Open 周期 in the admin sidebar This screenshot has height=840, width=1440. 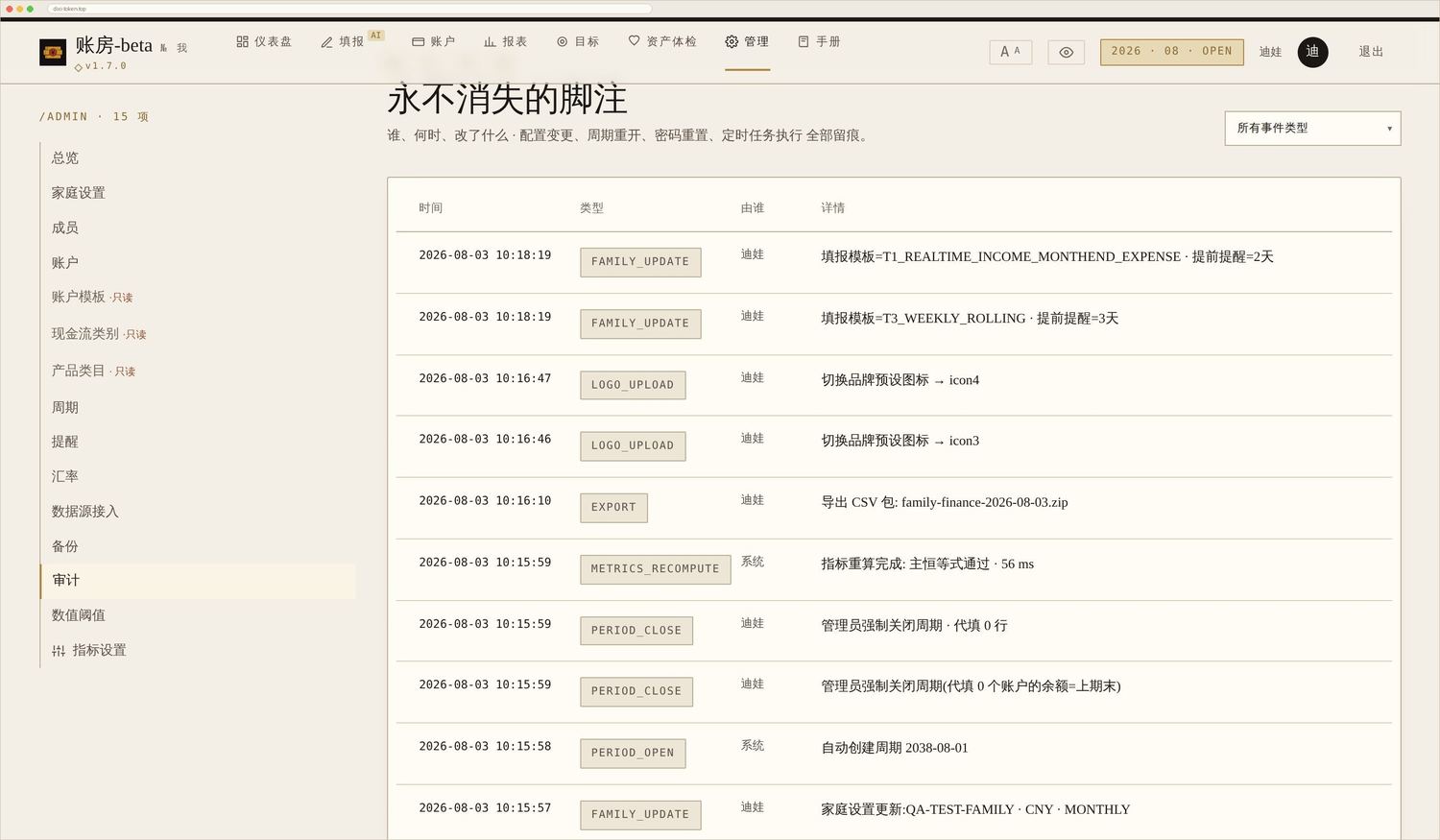click(65, 407)
